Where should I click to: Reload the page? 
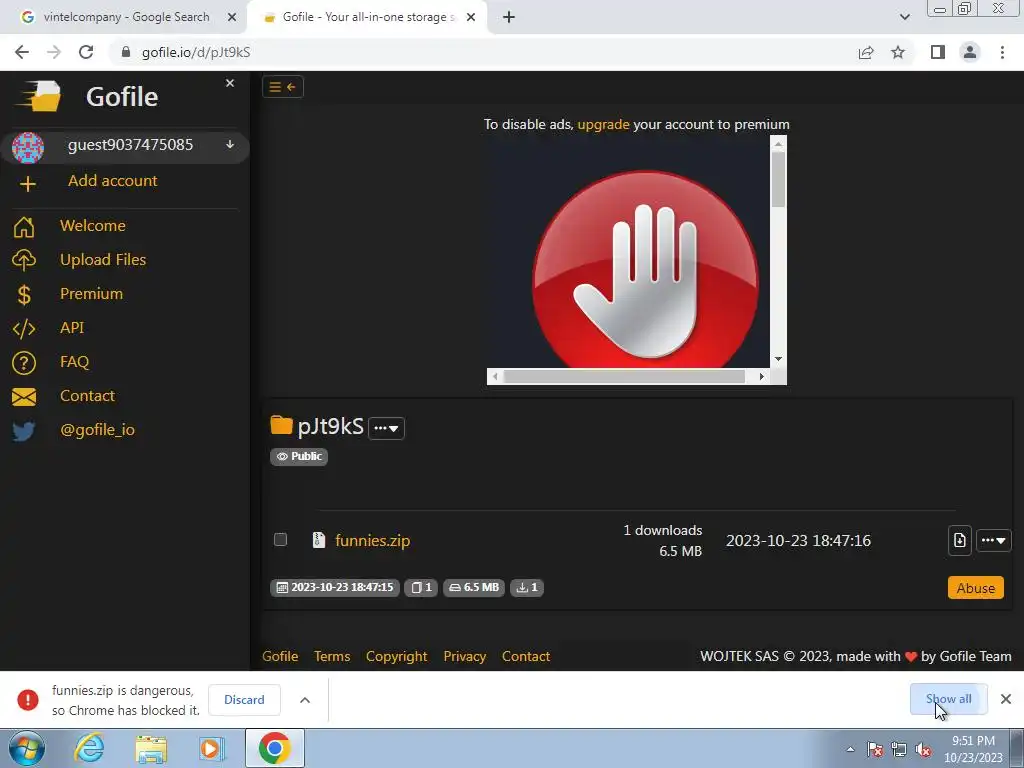[x=86, y=52]
